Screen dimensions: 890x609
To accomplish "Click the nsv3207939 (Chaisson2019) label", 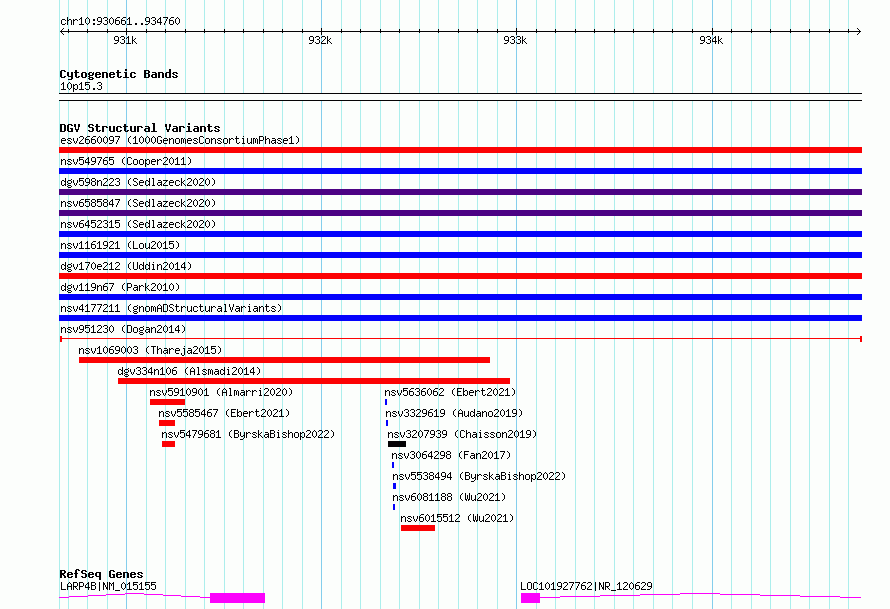I will (x=462, y=434).
